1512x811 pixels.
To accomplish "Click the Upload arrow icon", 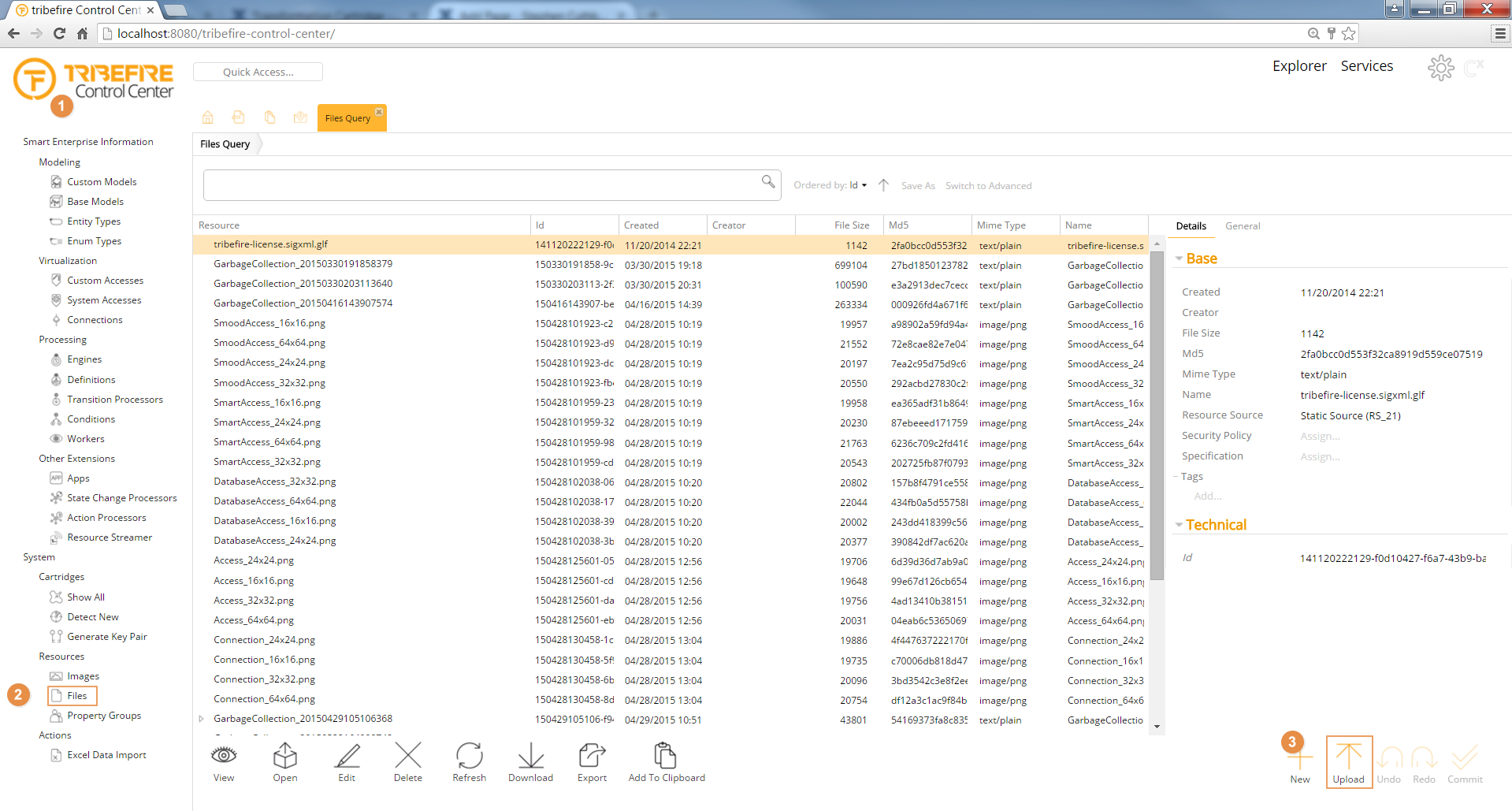I will click(x=1348, y=757).
